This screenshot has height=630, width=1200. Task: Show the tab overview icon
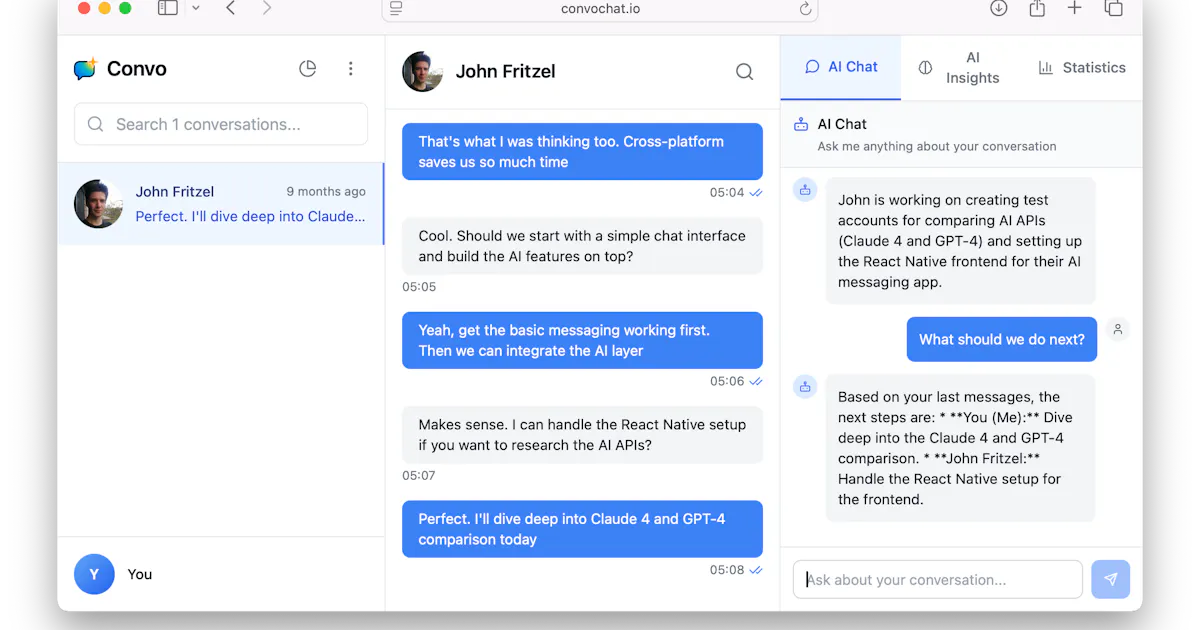[x=1113, y=8]
